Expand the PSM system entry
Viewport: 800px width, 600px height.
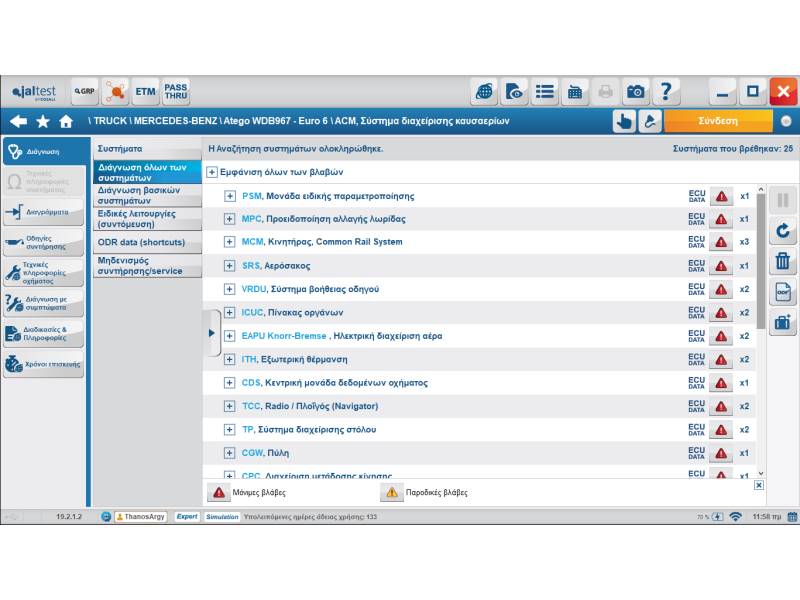click(x=230, y=196)
